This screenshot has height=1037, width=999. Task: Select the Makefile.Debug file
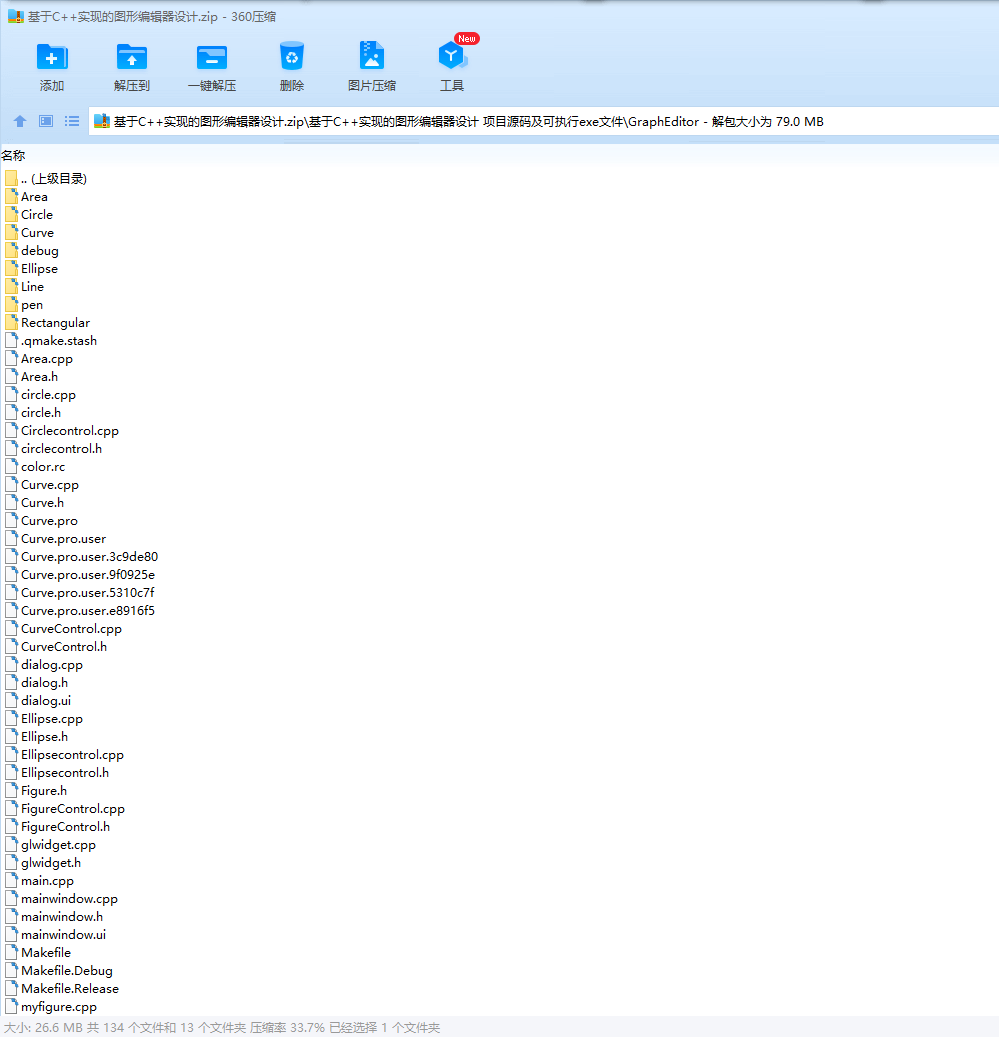click(x=59, y=971)
